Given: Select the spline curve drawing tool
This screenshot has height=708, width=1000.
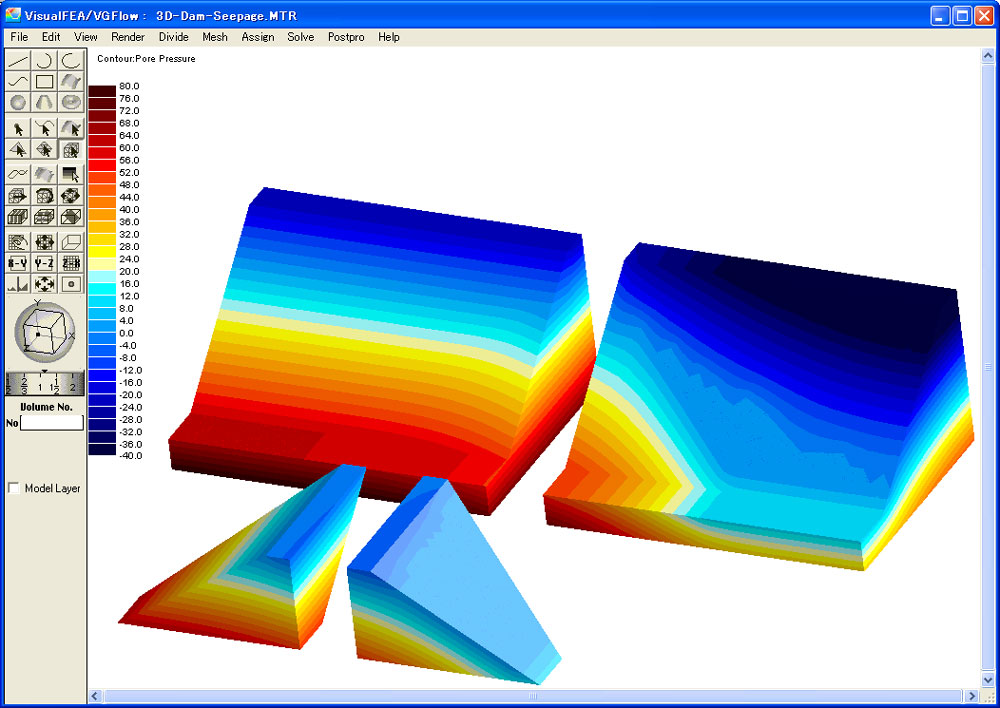Looking at the screenshot, I should click(18, 81).
